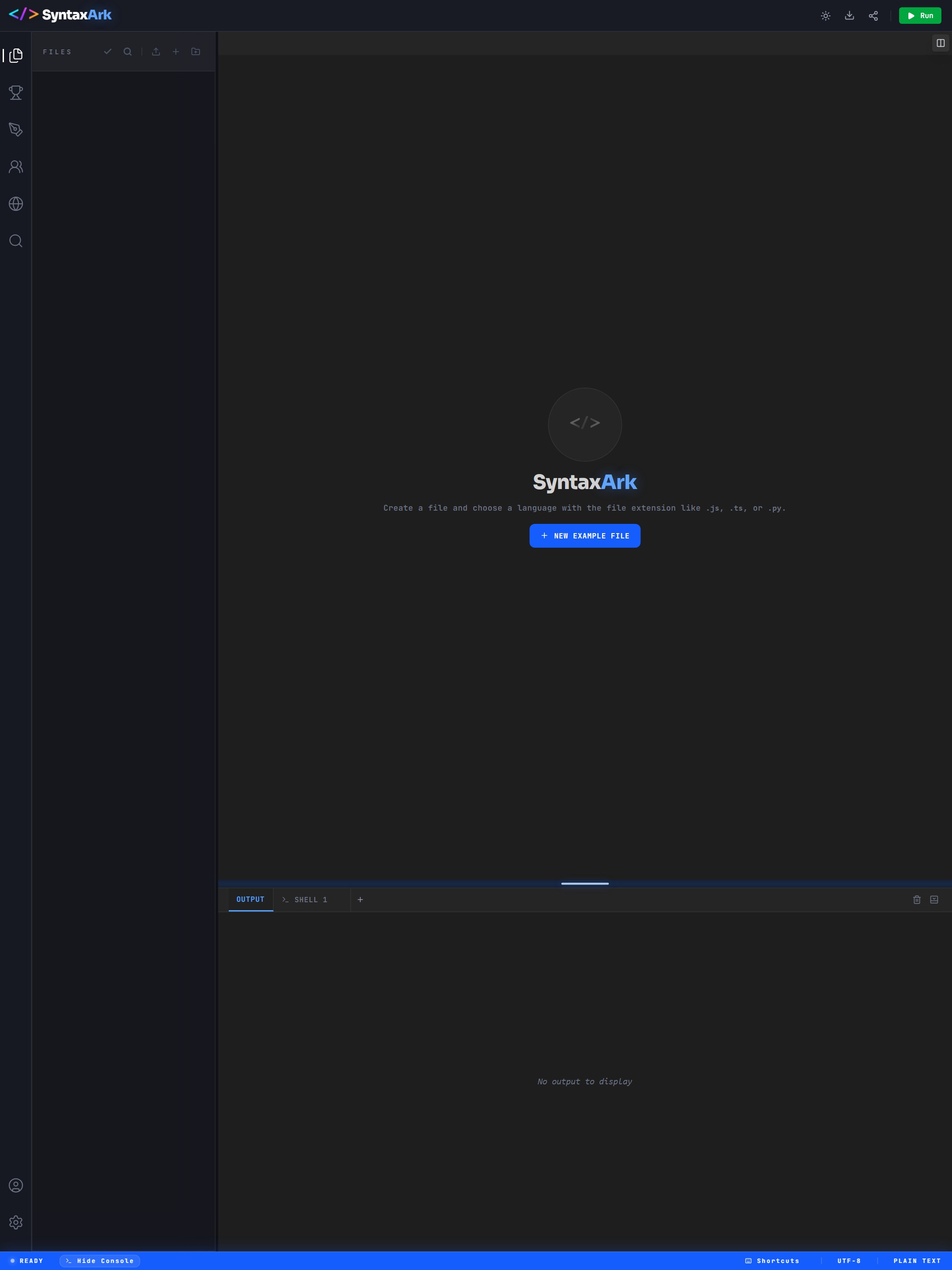Image resolution: width=952 pixels, height=1270 pixels.
Task: Click Hide Console in status bar
Action: 100,1261
